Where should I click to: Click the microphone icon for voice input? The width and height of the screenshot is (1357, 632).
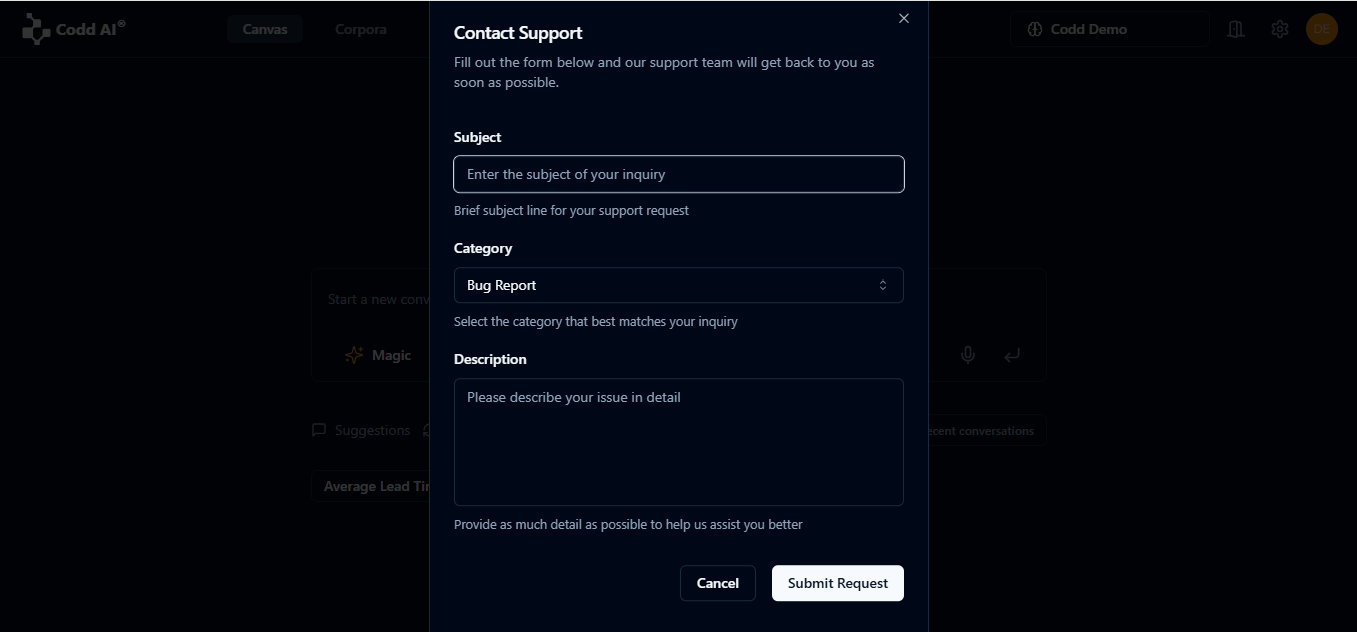pyautogui.click(x=968, y=354)
